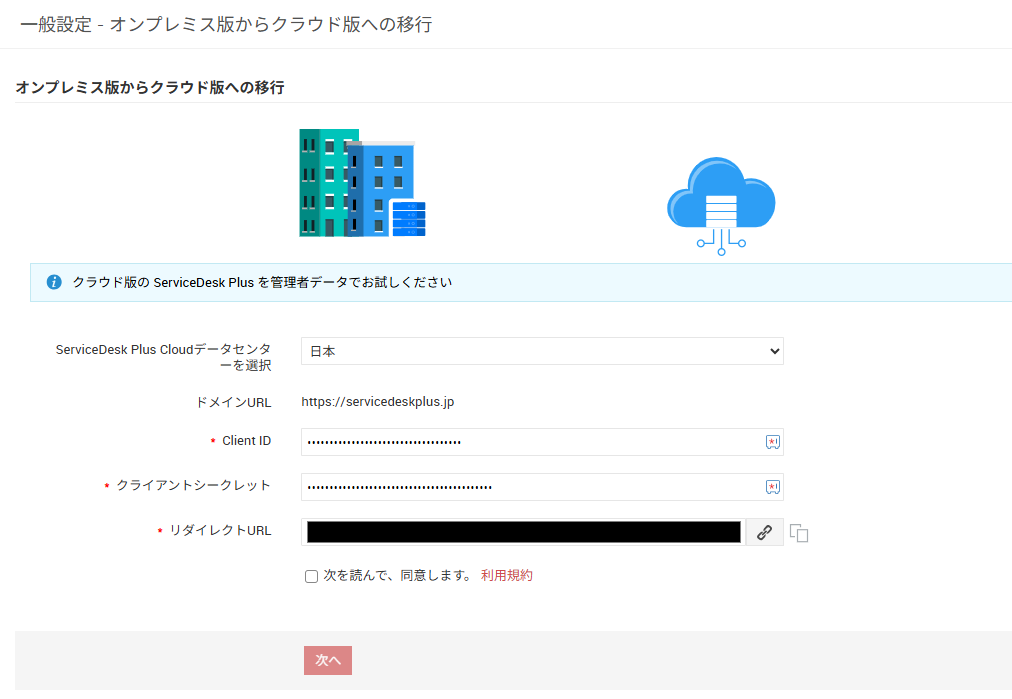Click the 次へ button
The width and height of the screenshot is (1012, 699).
pyautogui.click(x=328, y=660)
